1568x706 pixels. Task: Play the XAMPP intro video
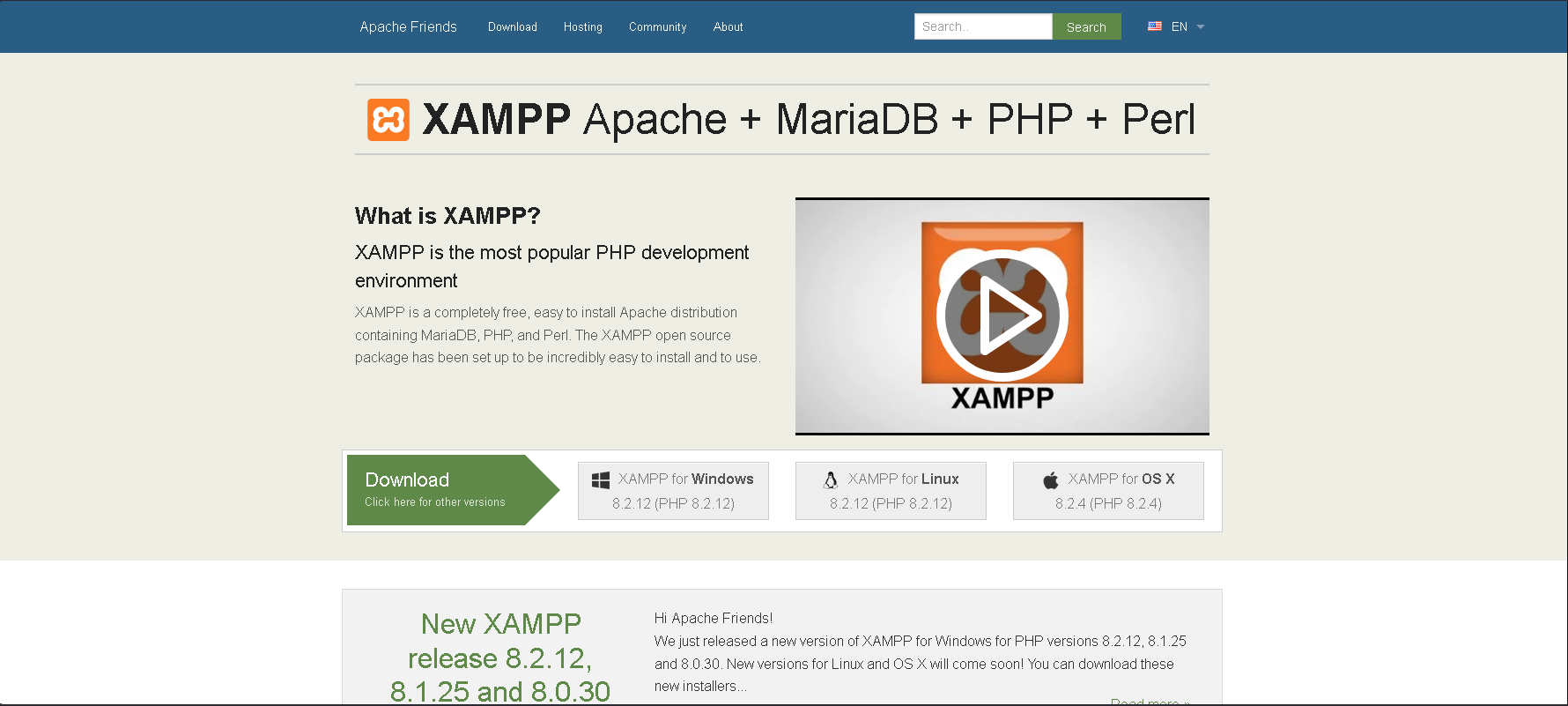(1002, 315)
